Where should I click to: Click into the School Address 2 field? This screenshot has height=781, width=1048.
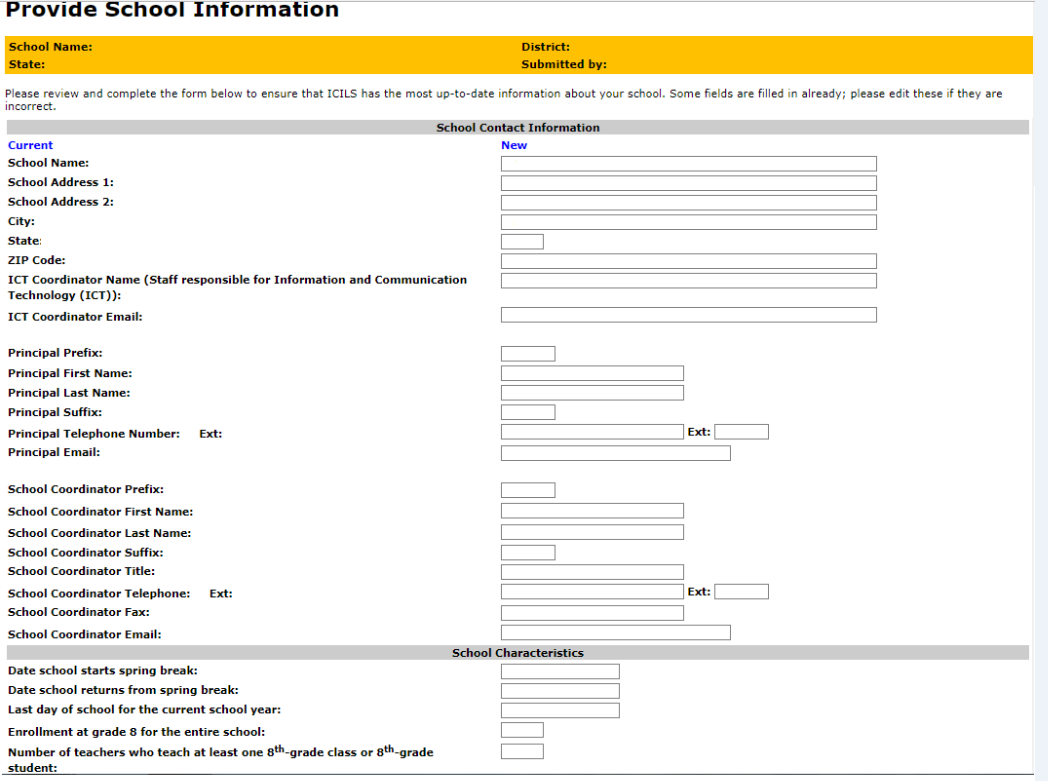(688, 203)
